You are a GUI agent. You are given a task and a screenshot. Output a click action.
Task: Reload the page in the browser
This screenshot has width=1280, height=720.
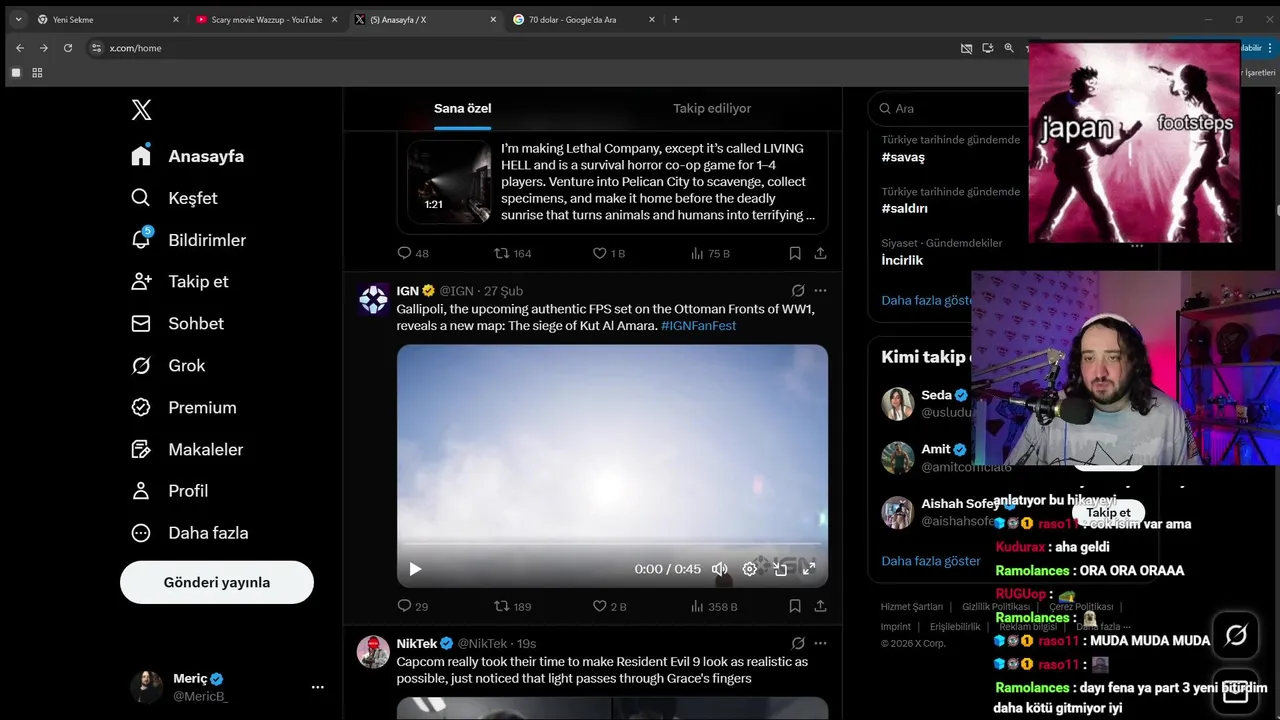pyautogui.click(x=68, y=48)
